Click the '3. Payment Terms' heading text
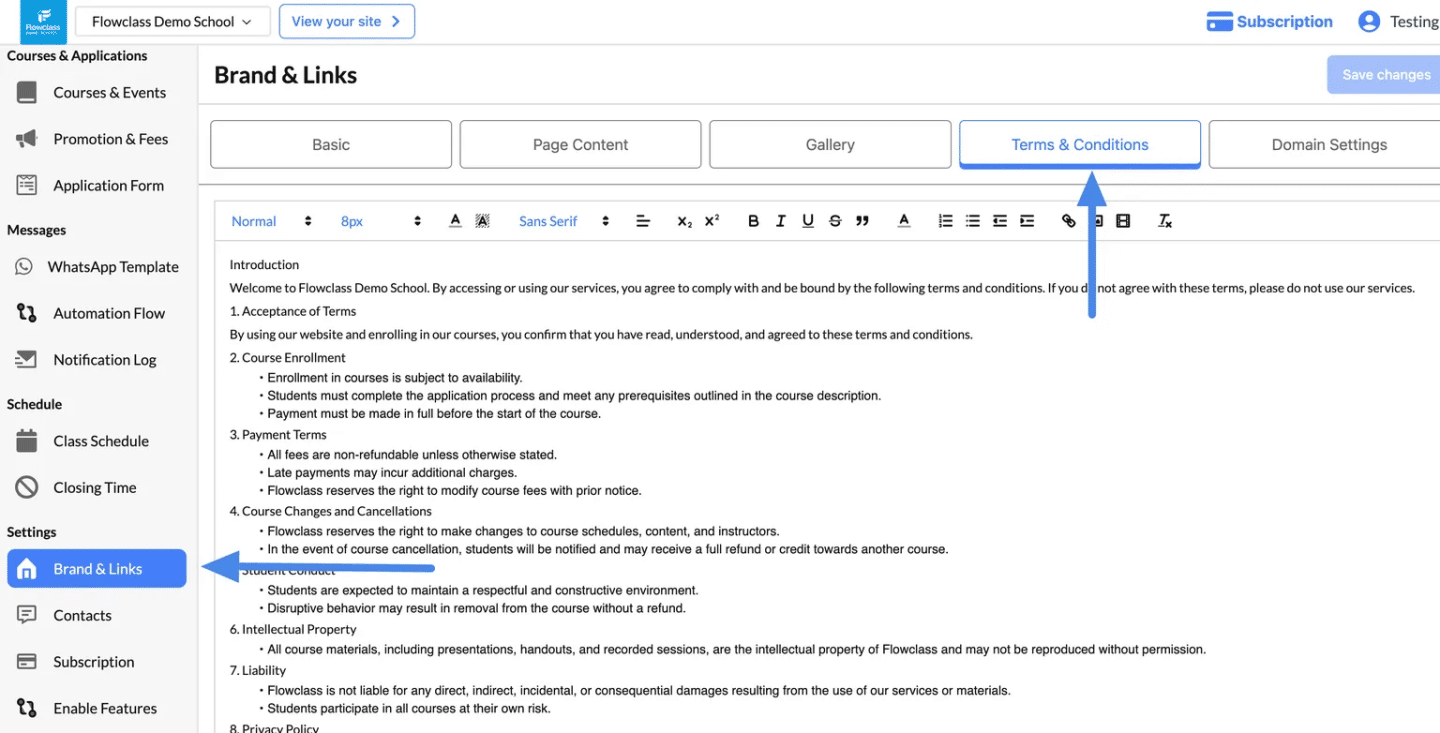 tap(278, 434)
